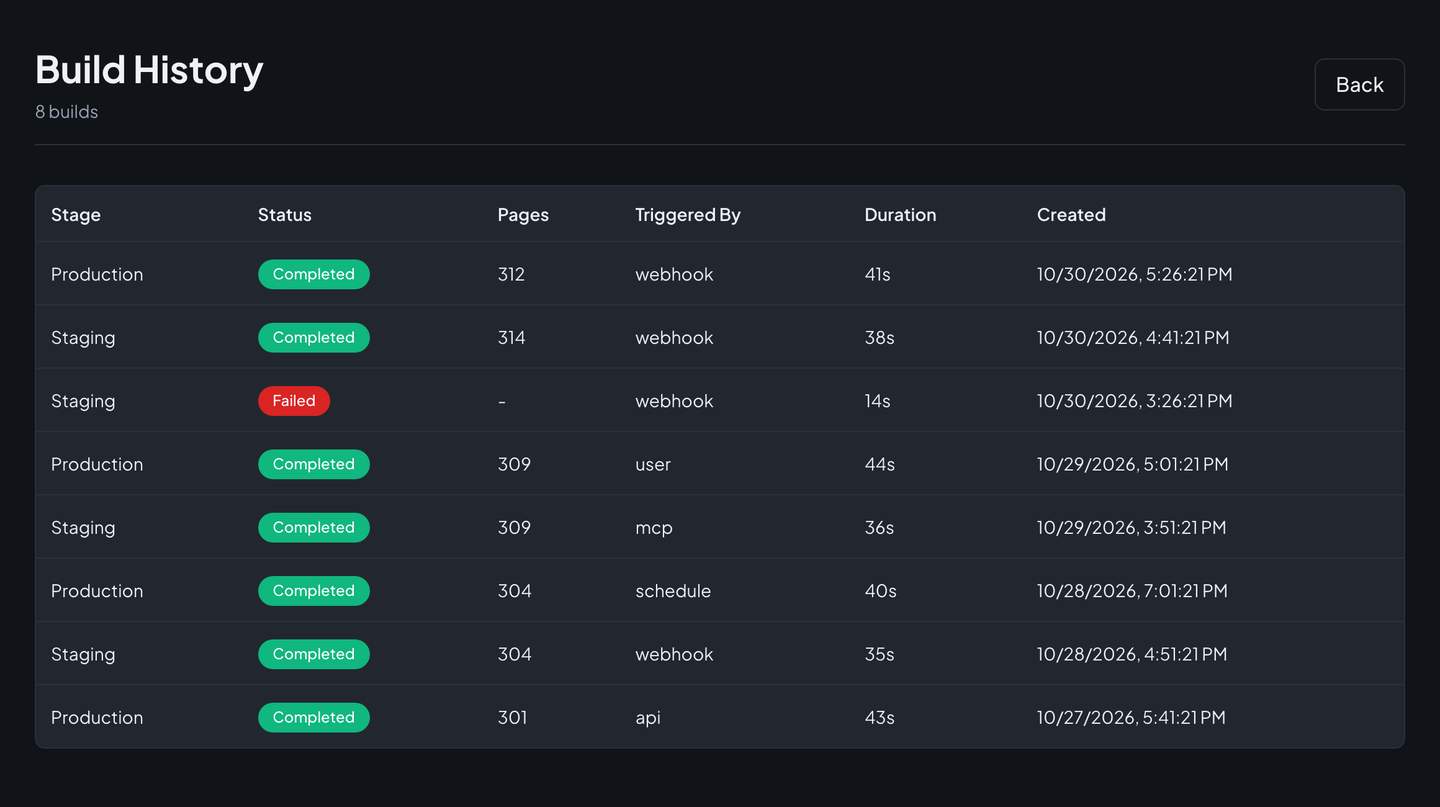The width and height of the screenshot is (1440, 807).
Task: Click 304 pages in the schedule build row
Action: pyautogui.click(x=514, y=591)
